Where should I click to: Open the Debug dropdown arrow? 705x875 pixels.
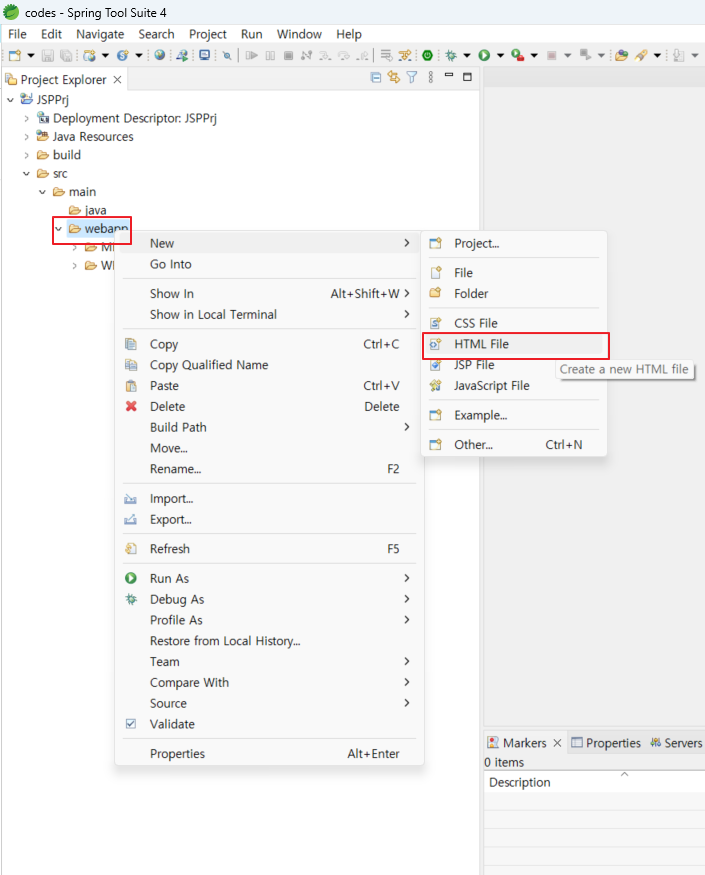click(467, 55)
